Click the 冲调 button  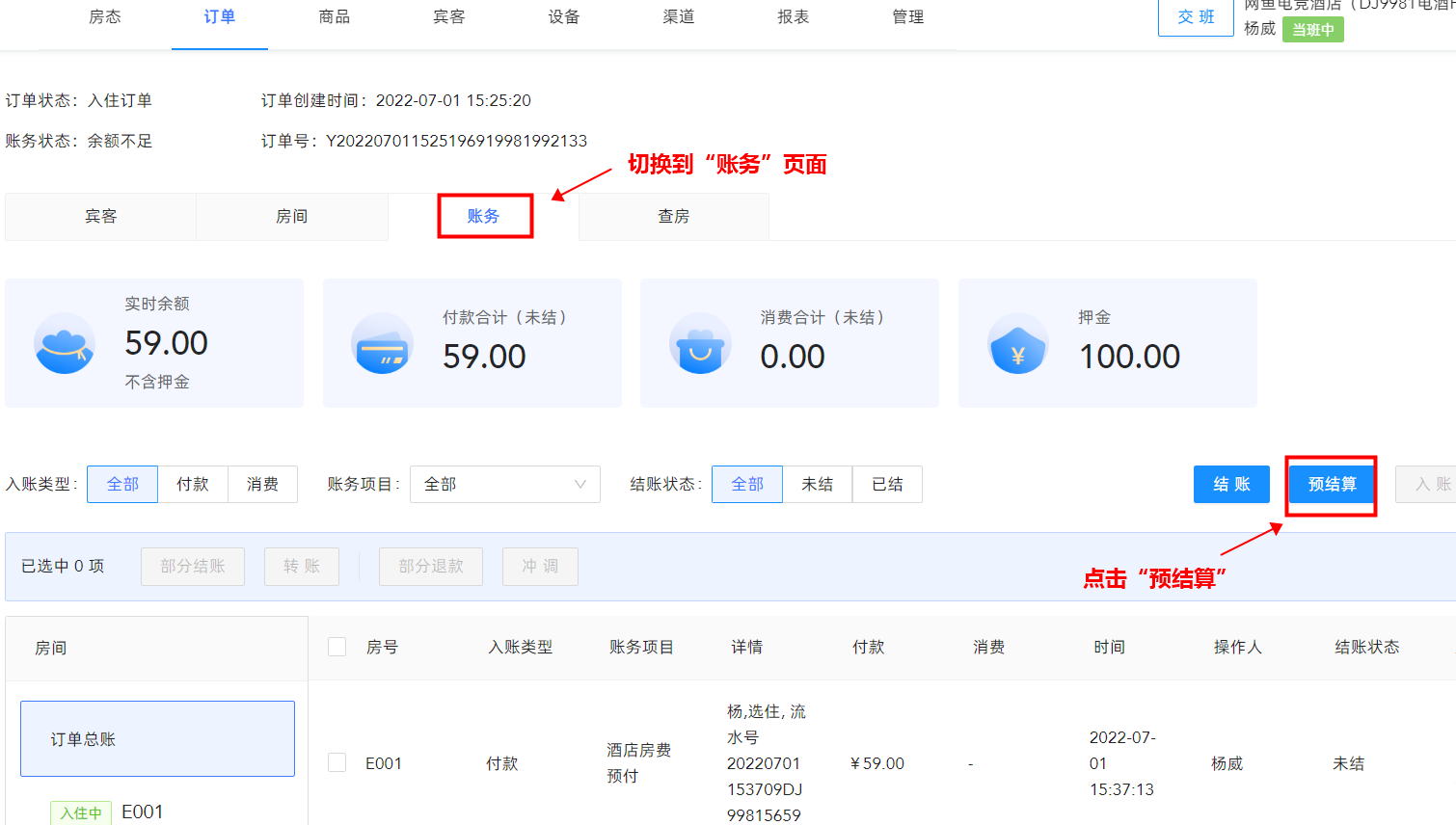click(540, 567)
